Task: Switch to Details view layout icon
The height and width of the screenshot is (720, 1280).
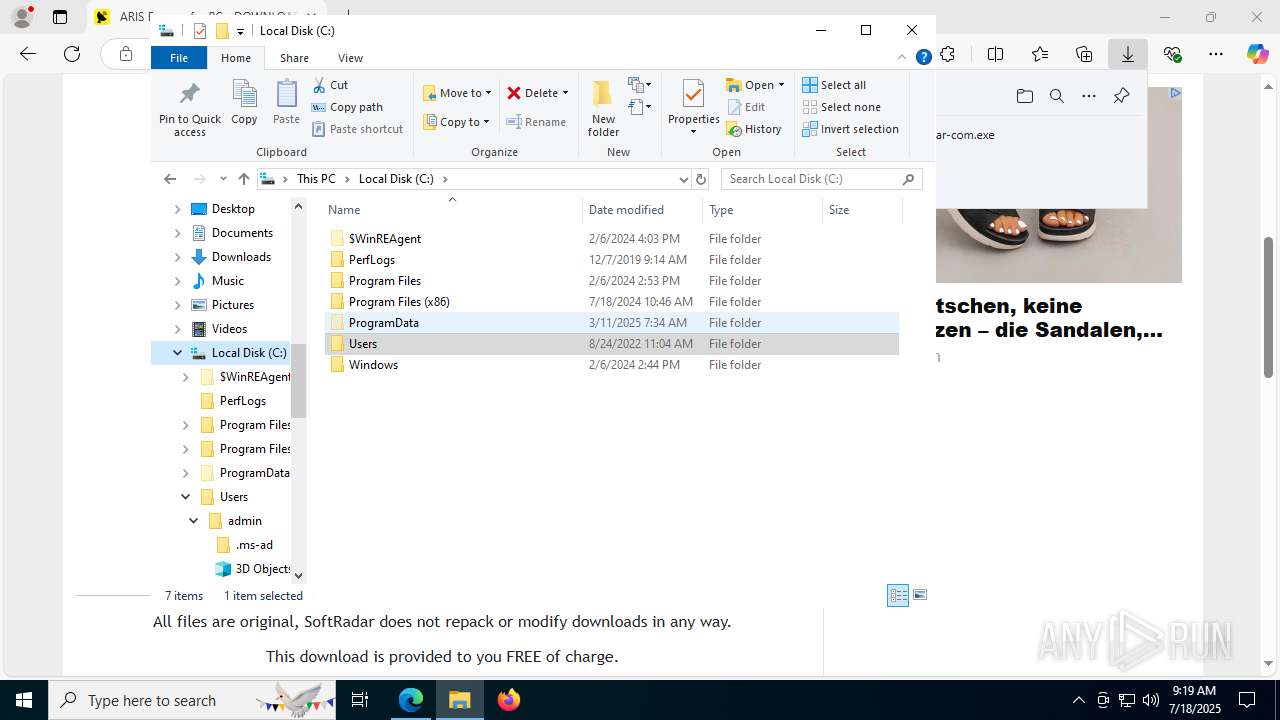Action: click(x=898, y=596)
